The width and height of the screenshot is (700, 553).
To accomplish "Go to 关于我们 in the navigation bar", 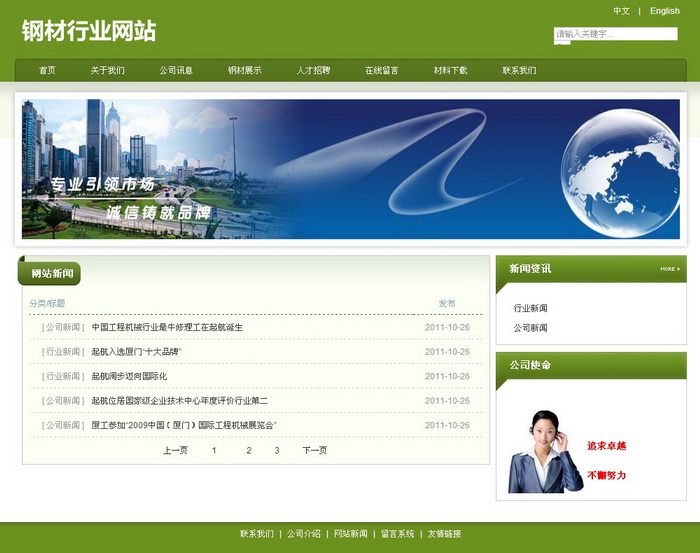I will click(108, 71).
